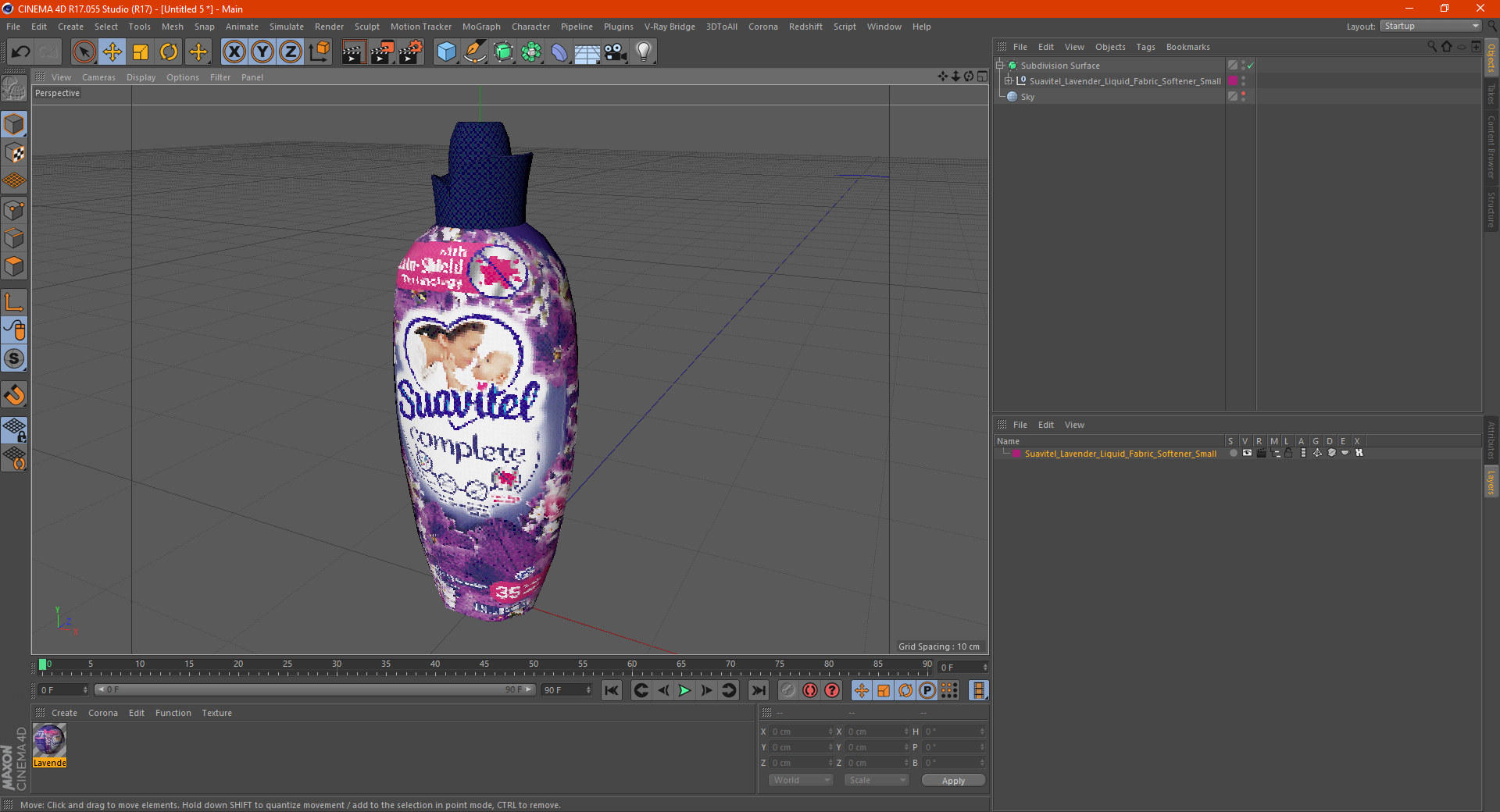Click magenta color swatch of Suavitel layer
This screenshot has width=1500, height=812.
click(1016, 454)
